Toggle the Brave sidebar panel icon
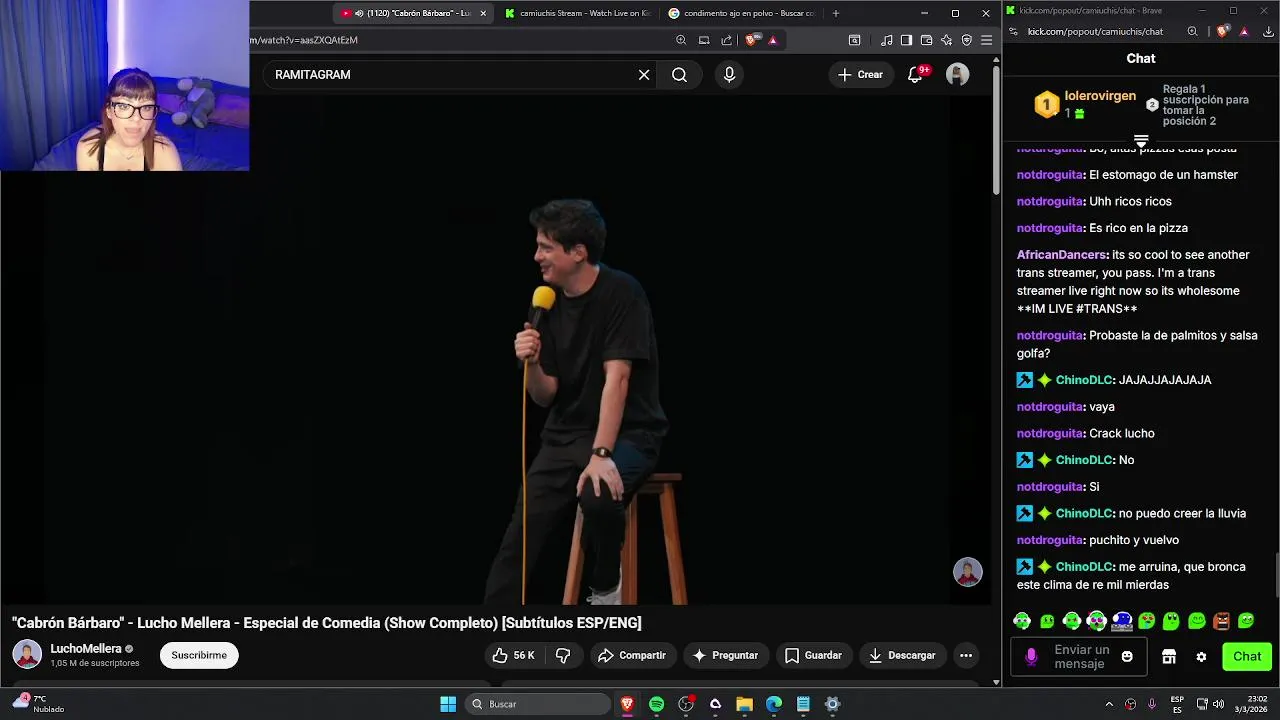This screenshot has height=720, width=1280. point(906,40)
